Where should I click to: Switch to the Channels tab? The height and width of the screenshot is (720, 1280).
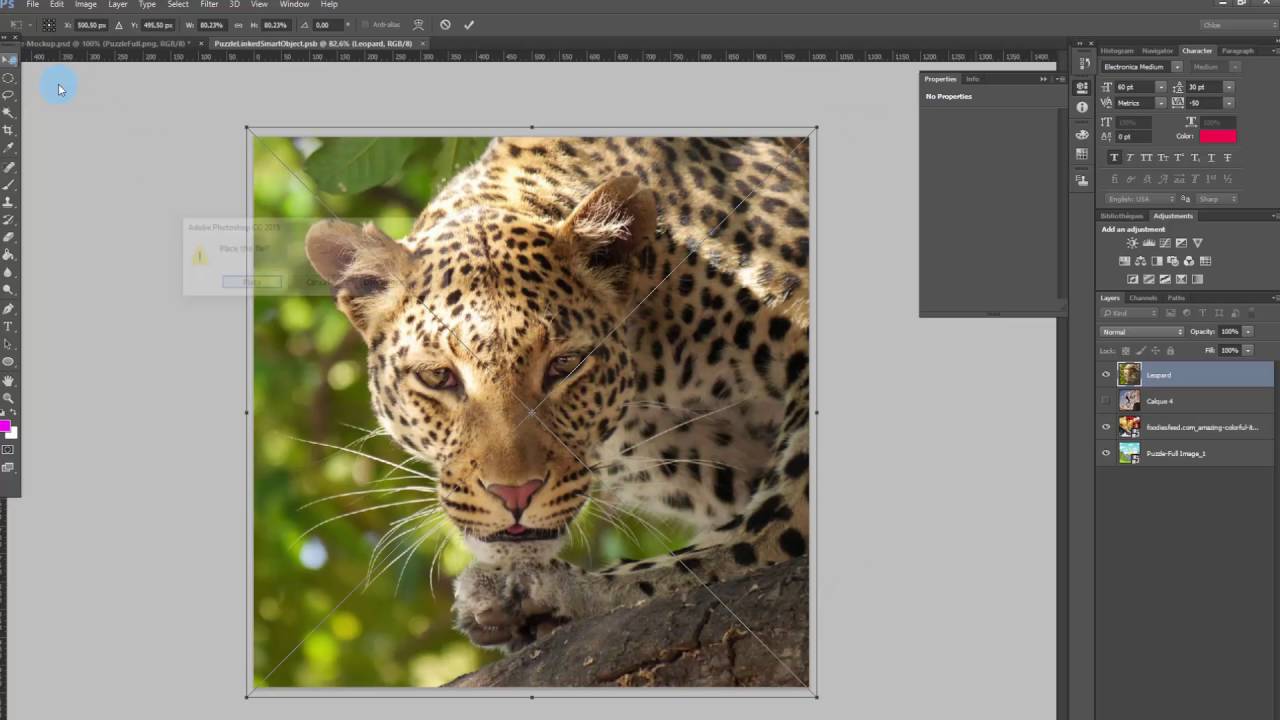(x=1143, y=298)
